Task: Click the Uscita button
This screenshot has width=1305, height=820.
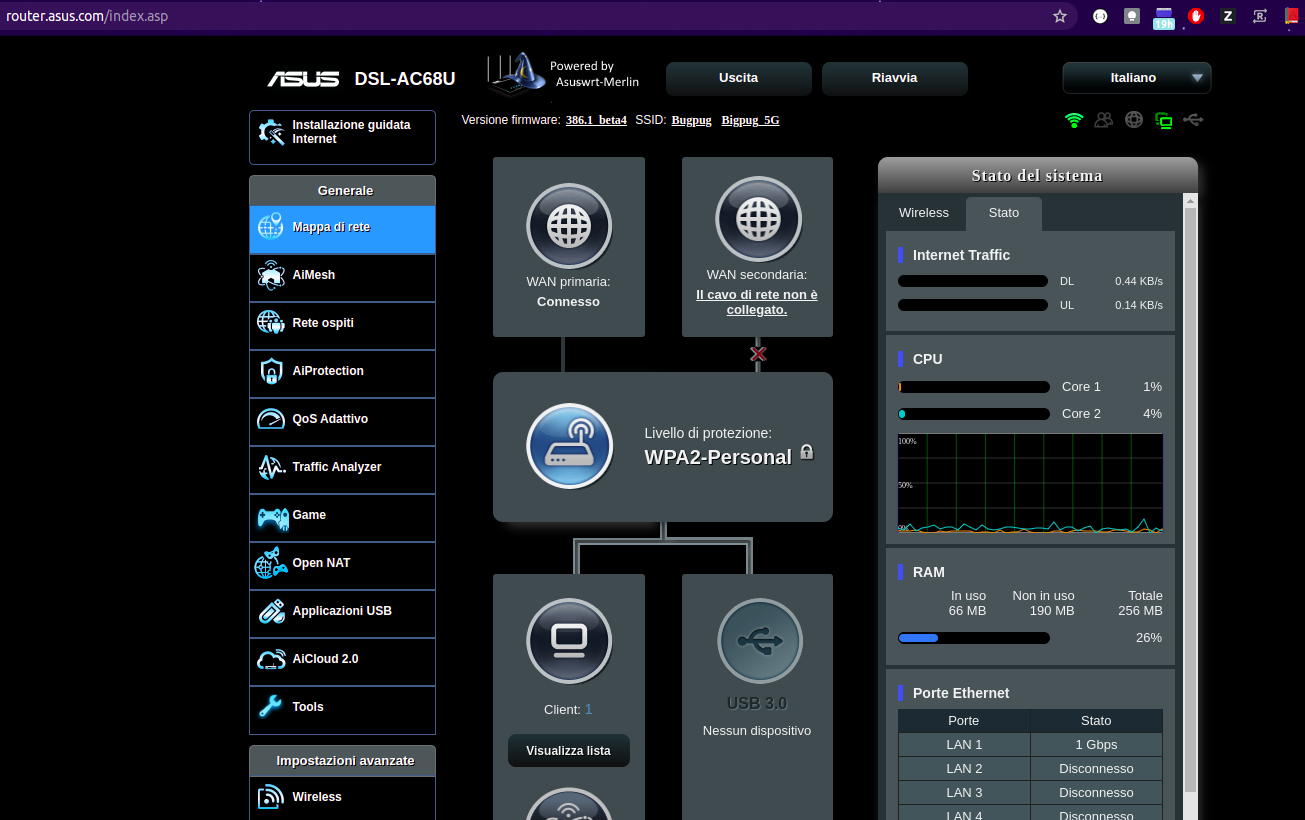Action: (x=739, y=78)
